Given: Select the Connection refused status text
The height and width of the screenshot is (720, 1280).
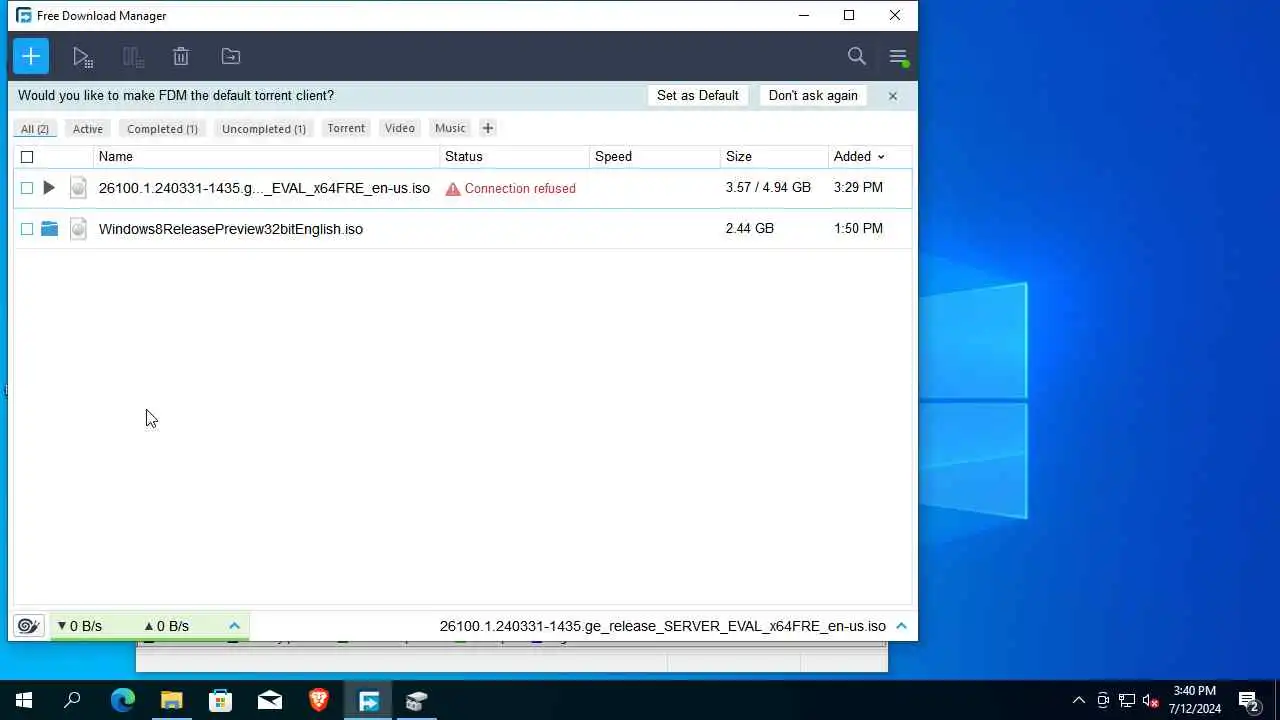Looking at the screenshot, I should pyautogui.click(x=520, y=188).
